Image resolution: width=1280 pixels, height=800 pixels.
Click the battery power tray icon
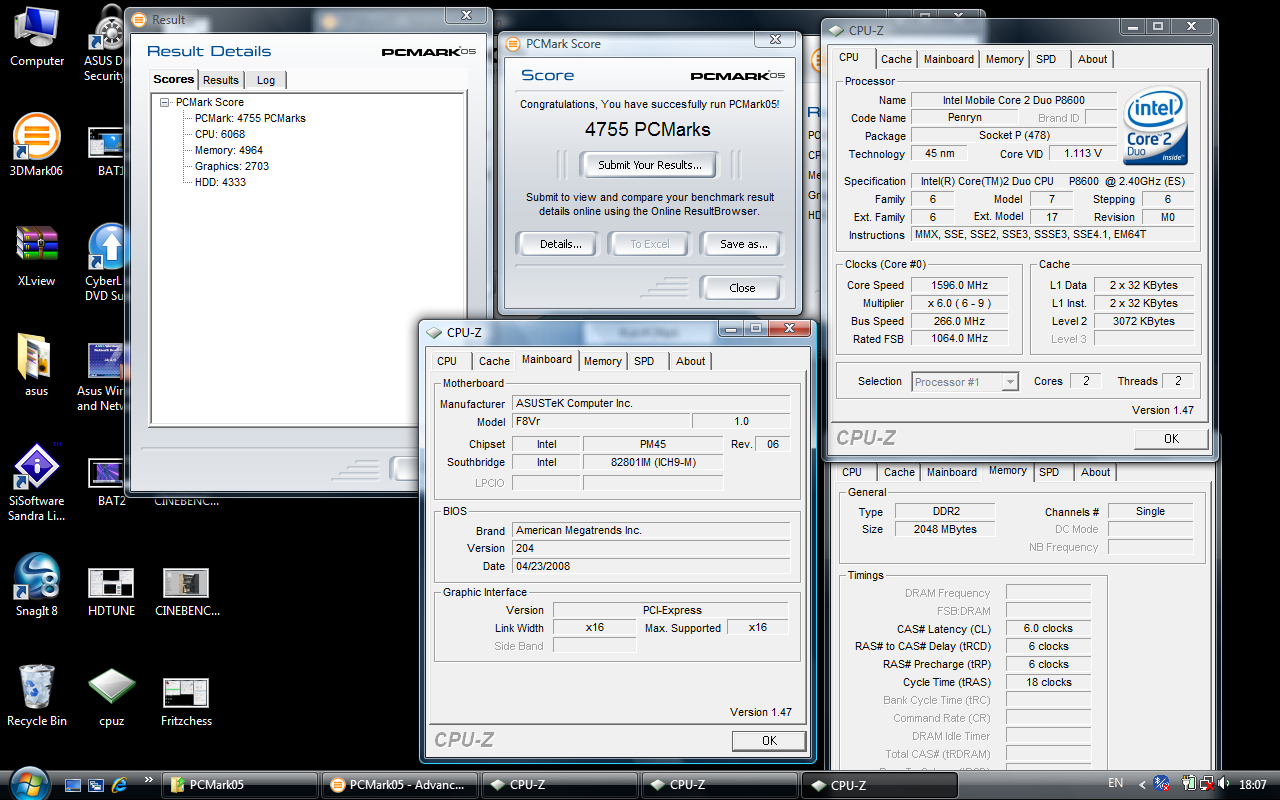click(1190, 784)
